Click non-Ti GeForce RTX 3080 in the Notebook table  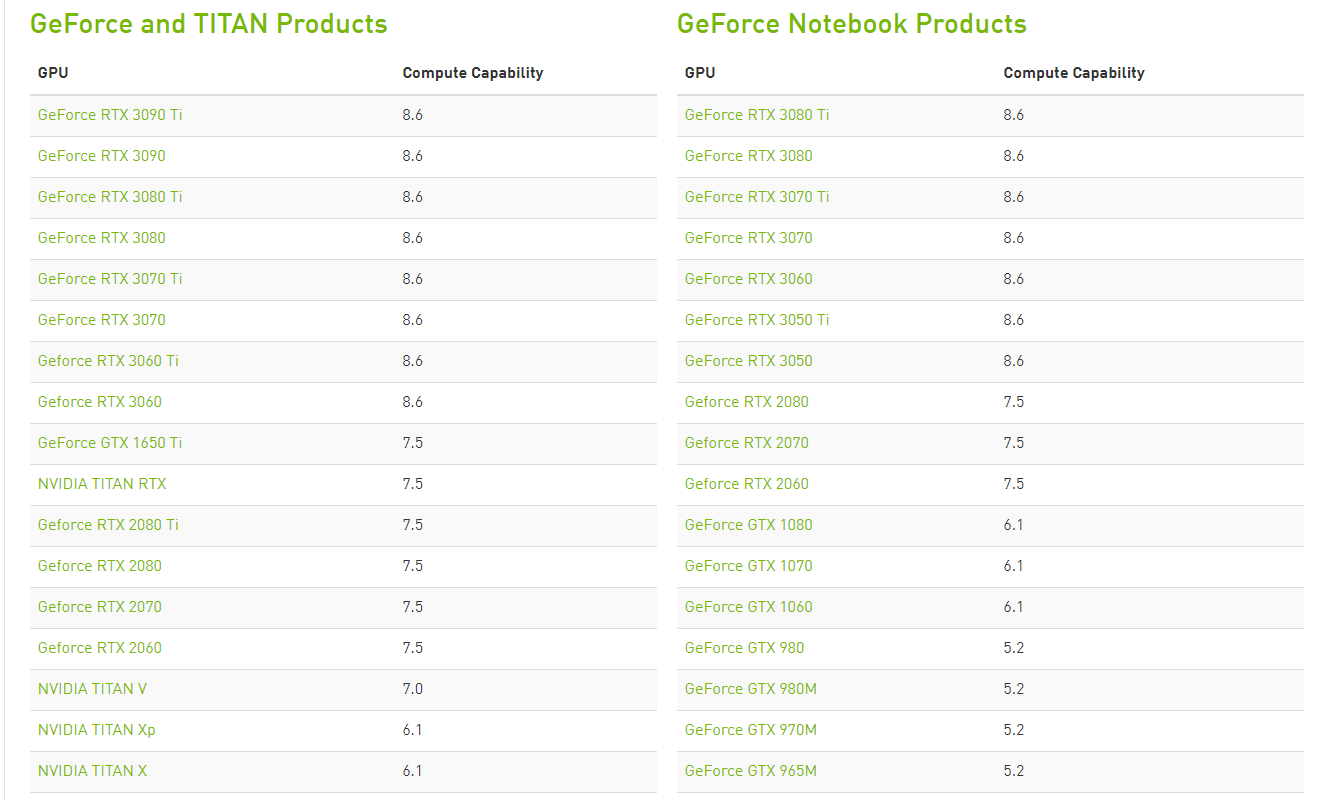coord(749,156)
